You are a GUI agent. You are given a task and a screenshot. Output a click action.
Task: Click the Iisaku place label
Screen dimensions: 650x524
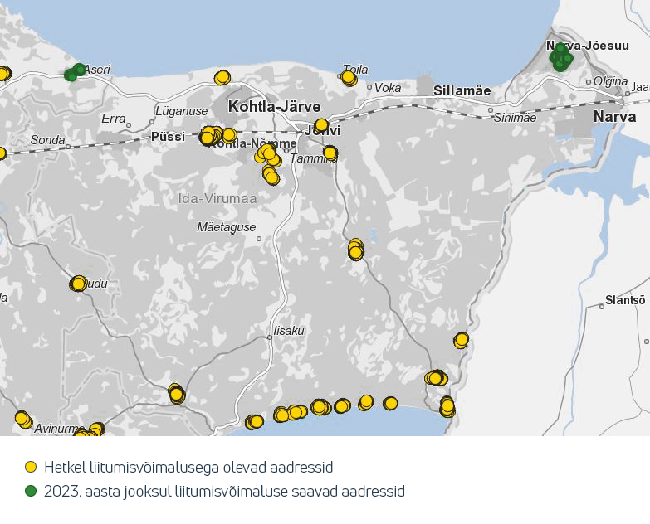287,329
